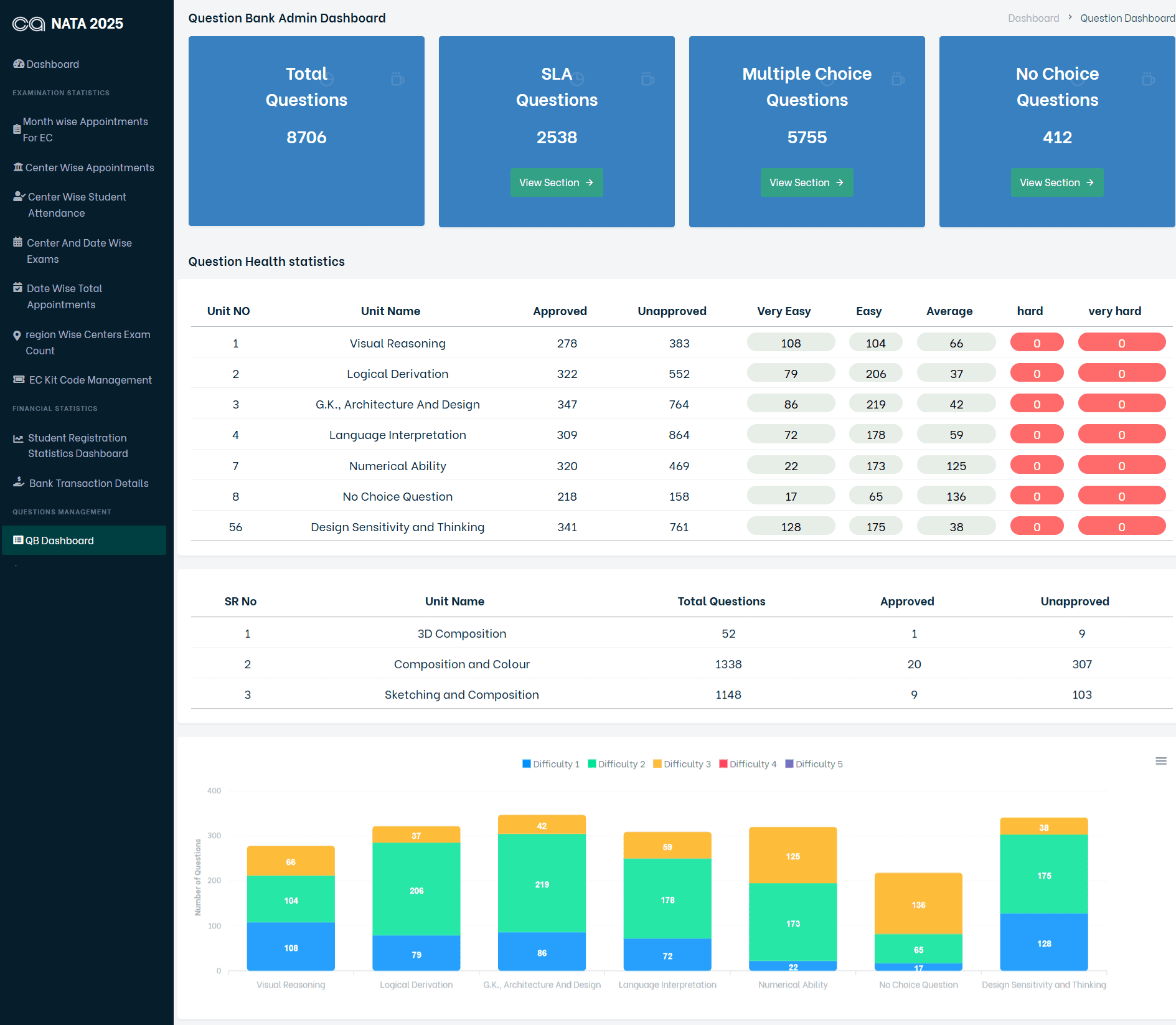The width and height of the screenshot is (1176, 1025).
Task: Click the blue 108 bar segment for Visual Reasoning
Action: pyautogui.click(x=291, y=947)
